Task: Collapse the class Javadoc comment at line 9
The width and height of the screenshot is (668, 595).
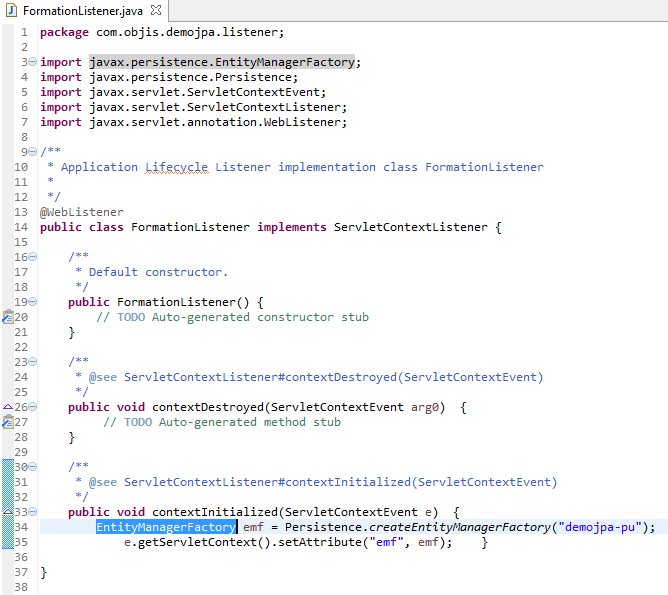Action: click(33, 152)
